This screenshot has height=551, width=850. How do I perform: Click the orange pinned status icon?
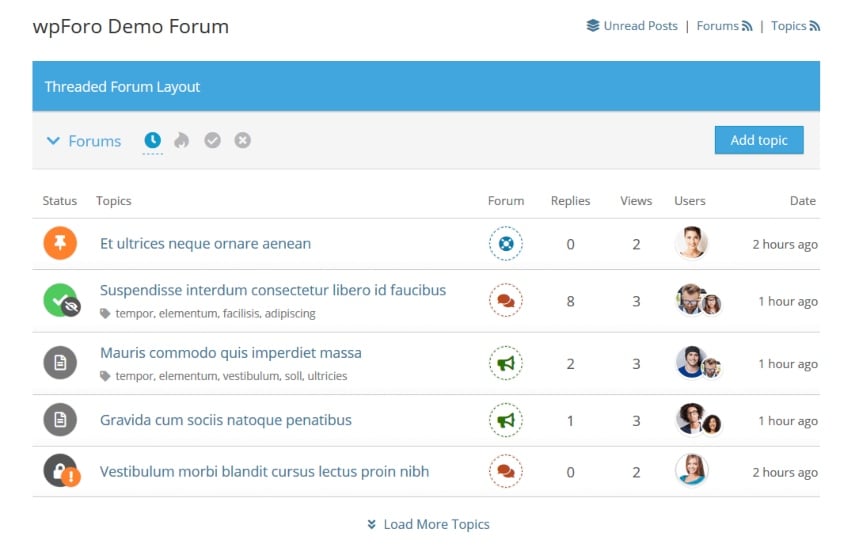60,243
